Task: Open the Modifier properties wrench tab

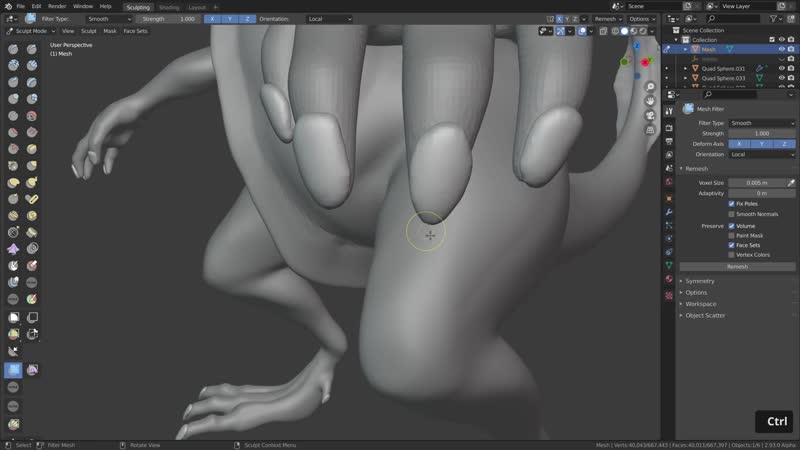Action: [669, 212]
